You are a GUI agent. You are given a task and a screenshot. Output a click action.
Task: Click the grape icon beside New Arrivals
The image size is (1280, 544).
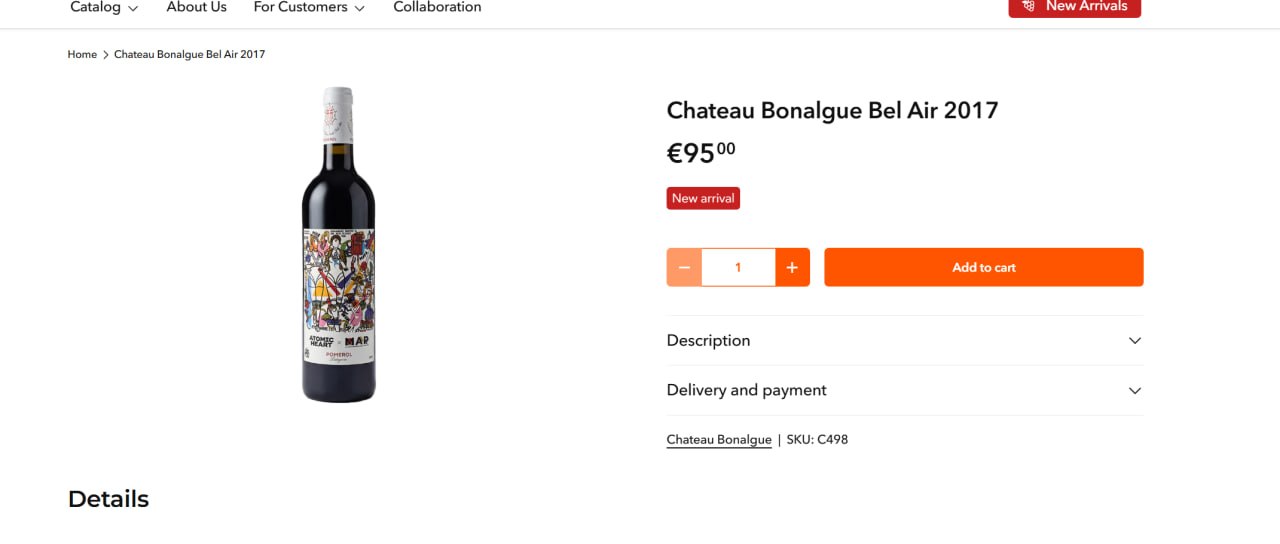pyautogui.click(x=1028, y=6)
